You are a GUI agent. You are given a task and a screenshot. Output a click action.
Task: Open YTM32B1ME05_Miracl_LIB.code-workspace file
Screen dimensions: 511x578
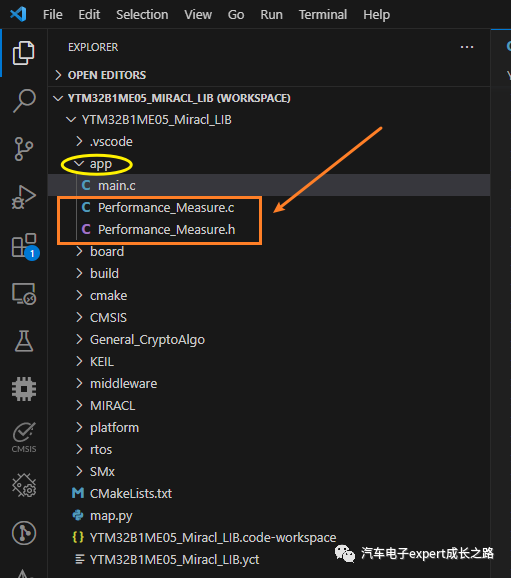coord(269,537)
